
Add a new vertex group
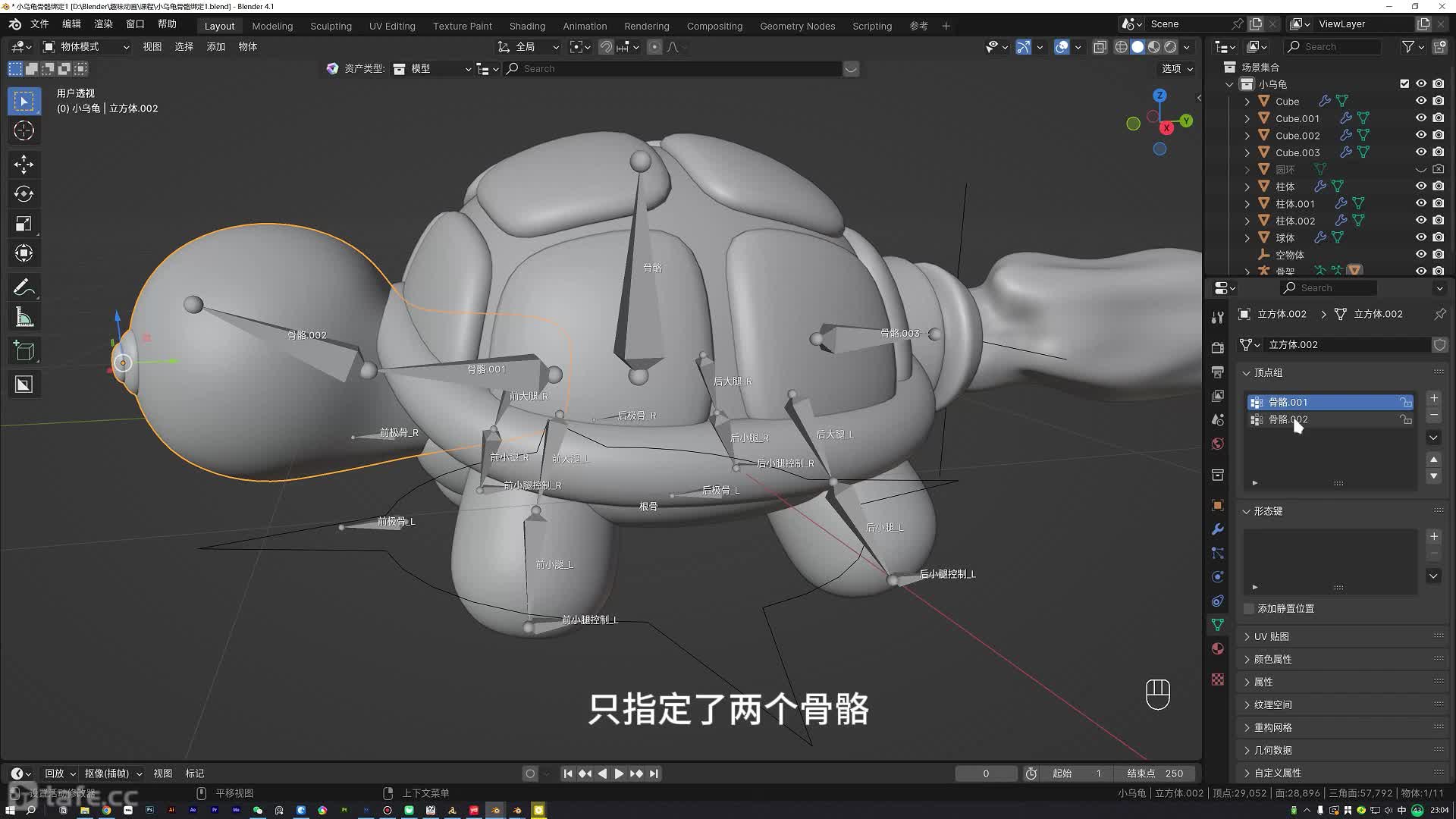(1433, 398)
